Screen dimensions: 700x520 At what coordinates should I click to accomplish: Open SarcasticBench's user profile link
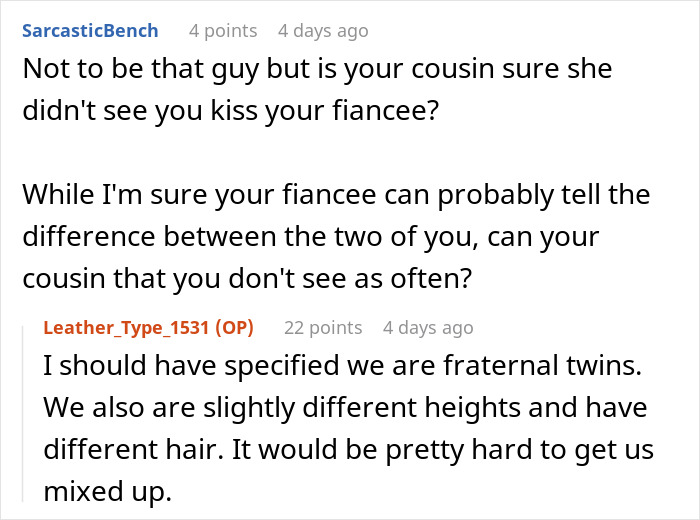point(90,31)
